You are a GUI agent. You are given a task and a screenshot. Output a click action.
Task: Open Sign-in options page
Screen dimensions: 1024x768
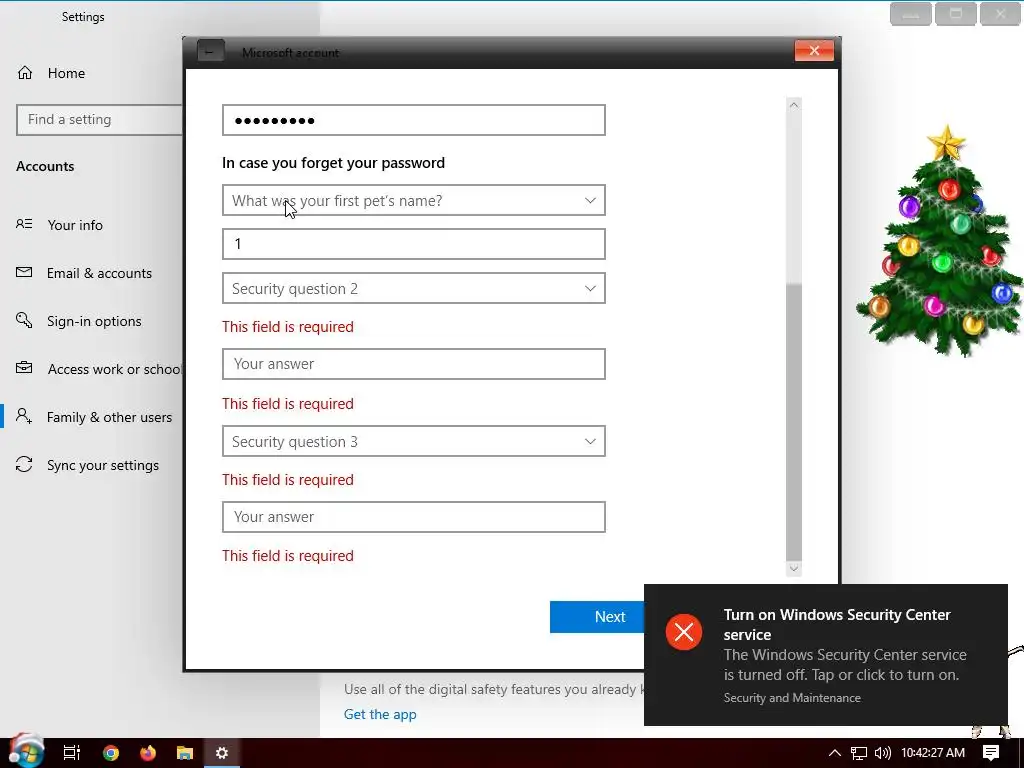(x=93, y=321)
